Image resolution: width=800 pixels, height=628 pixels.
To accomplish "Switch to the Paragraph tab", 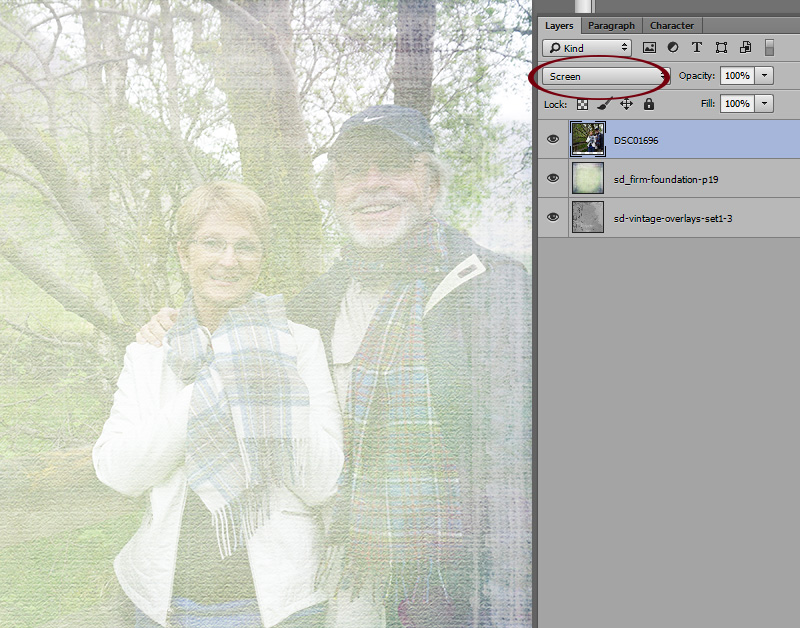I will (611, 26).
